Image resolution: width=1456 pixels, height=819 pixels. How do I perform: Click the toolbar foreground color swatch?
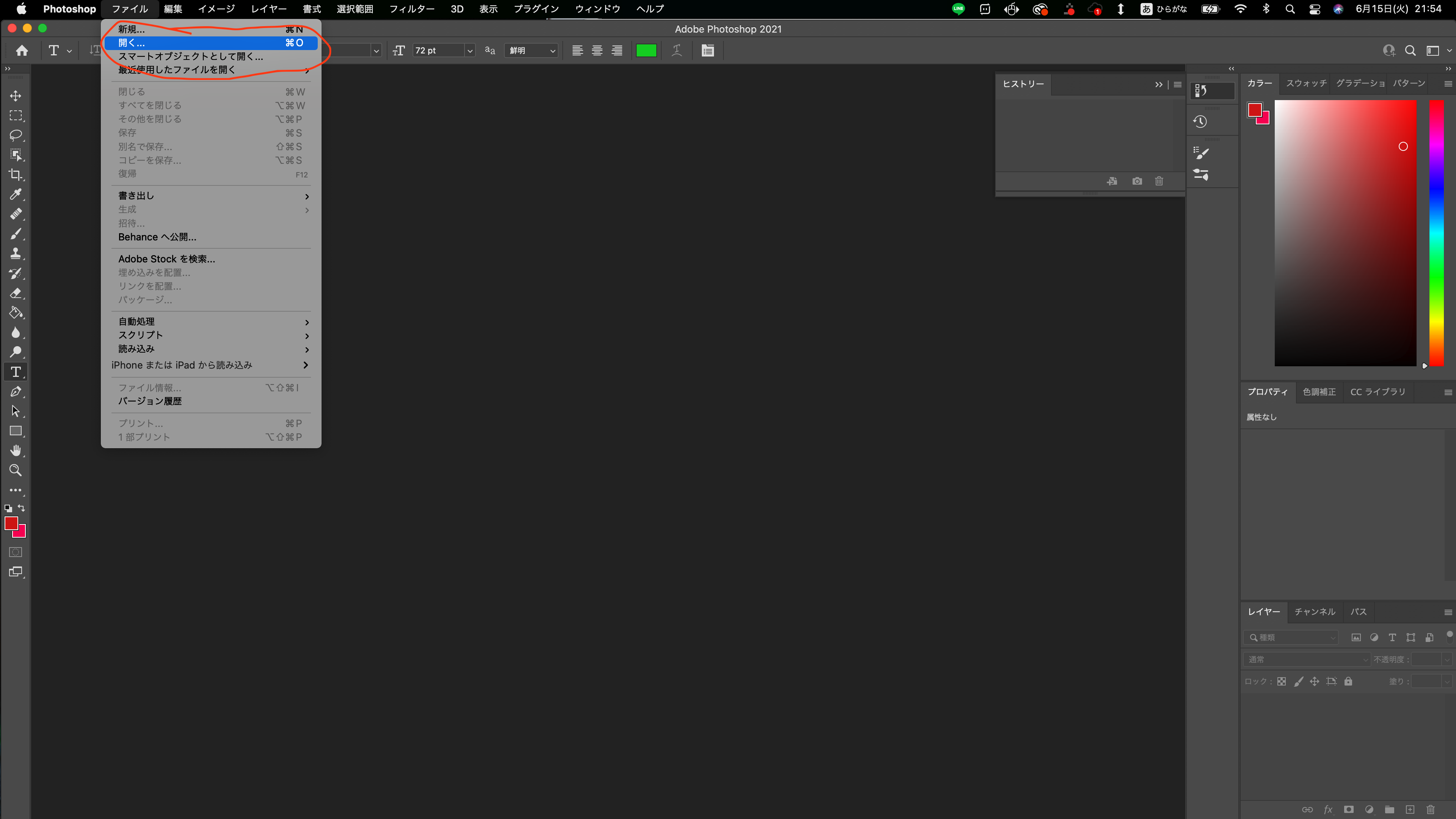(x=11, y=523)
